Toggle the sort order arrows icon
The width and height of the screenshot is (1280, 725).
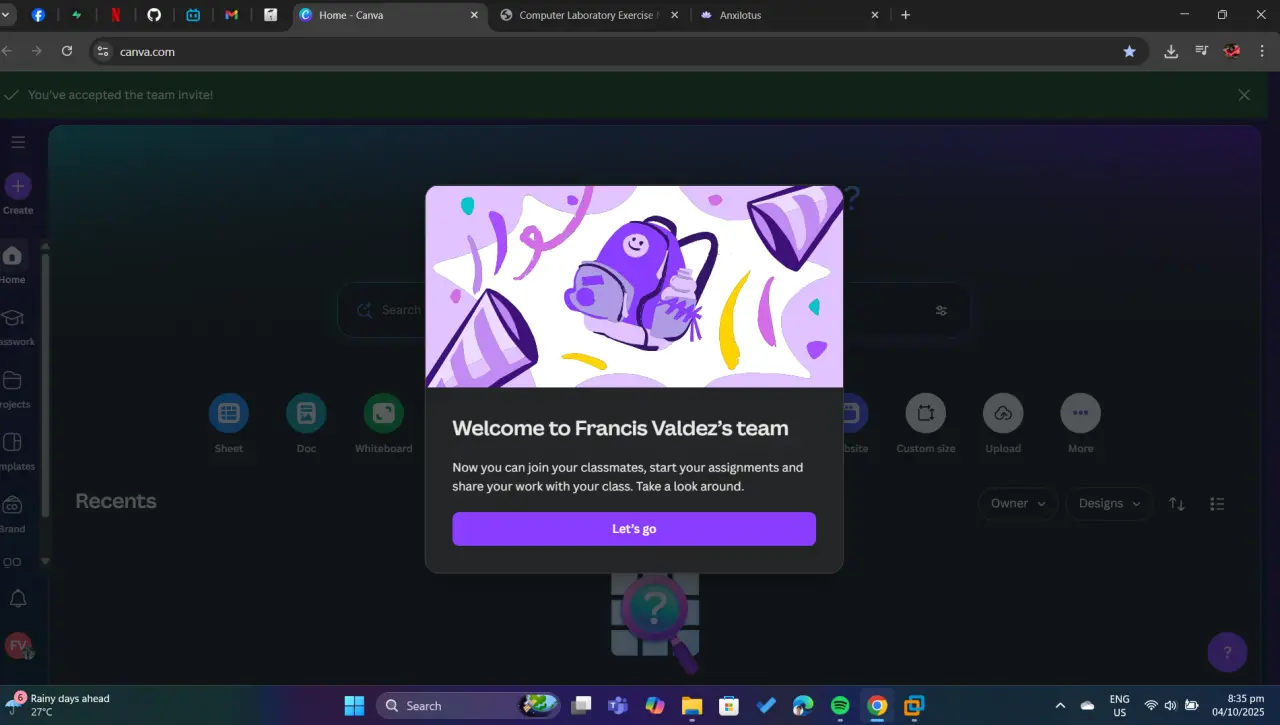coord(1177,504)
